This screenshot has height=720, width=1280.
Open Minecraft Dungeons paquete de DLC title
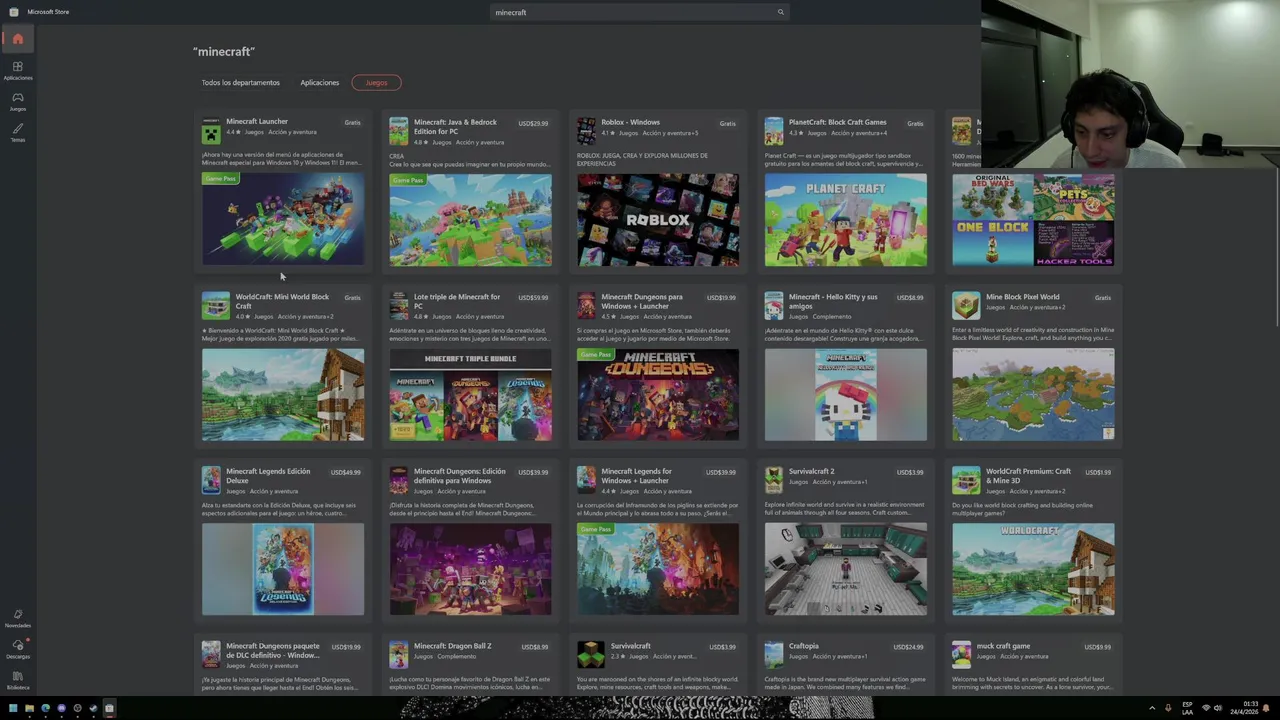tap(273, 650)
